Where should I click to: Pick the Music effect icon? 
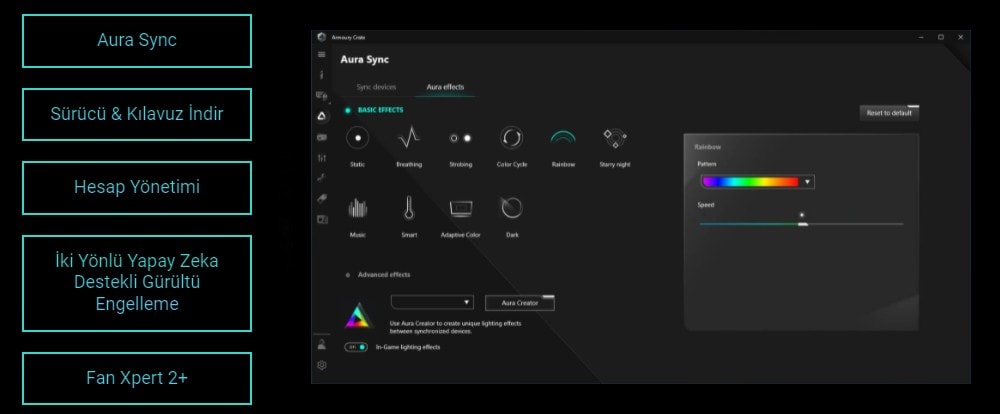coord(358,209)
